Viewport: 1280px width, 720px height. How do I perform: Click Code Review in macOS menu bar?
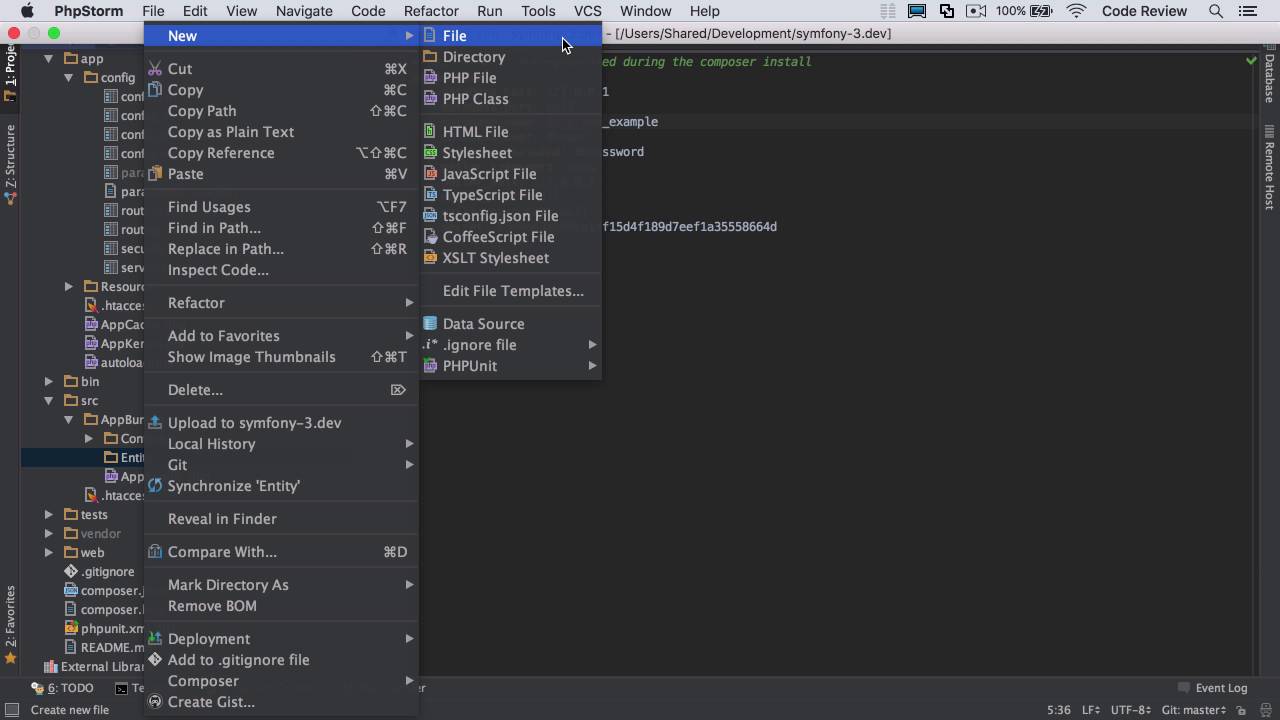click(1144, 11)
